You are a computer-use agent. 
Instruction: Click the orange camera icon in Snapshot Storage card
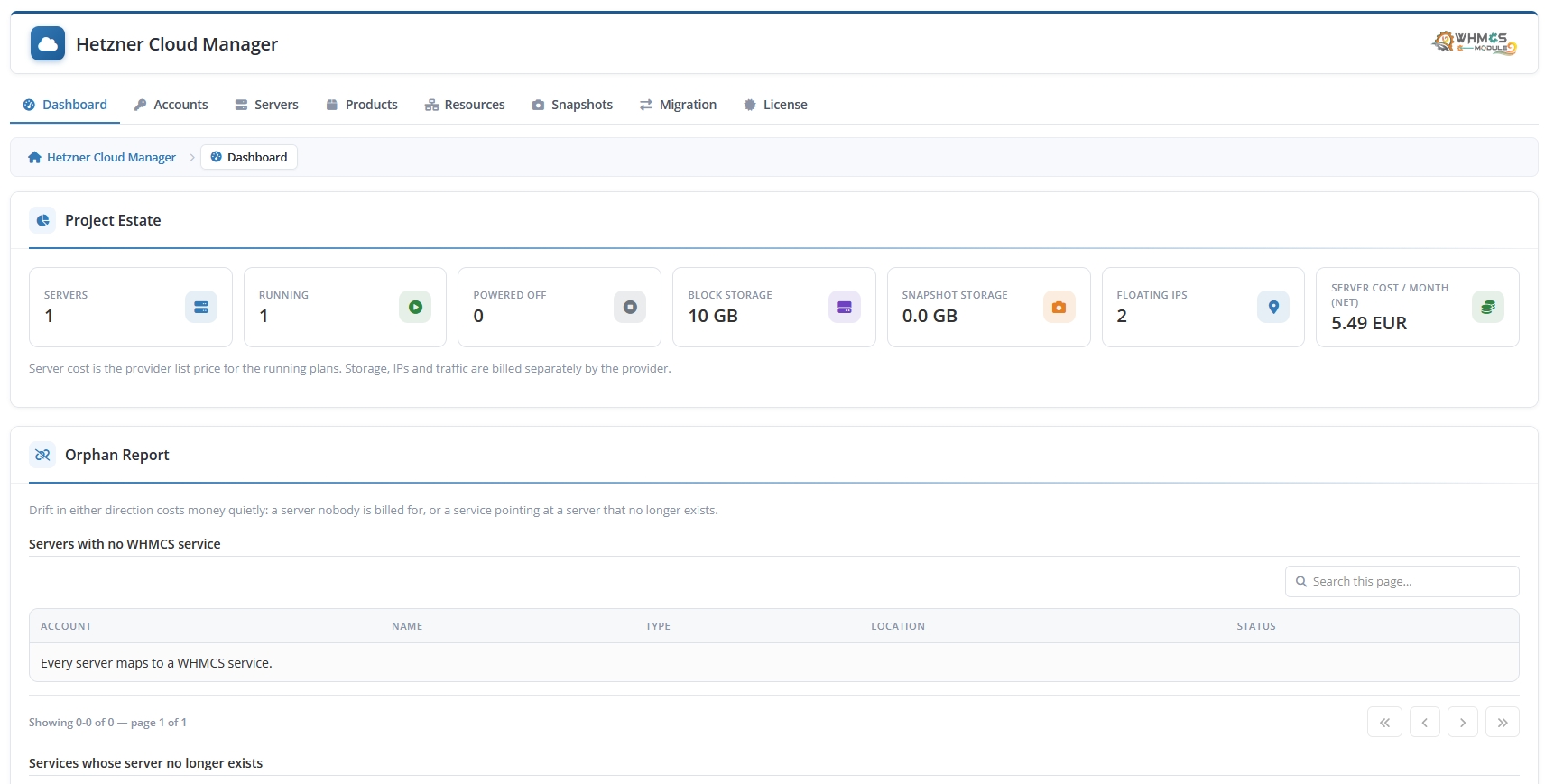click(x=1059, y=307)
